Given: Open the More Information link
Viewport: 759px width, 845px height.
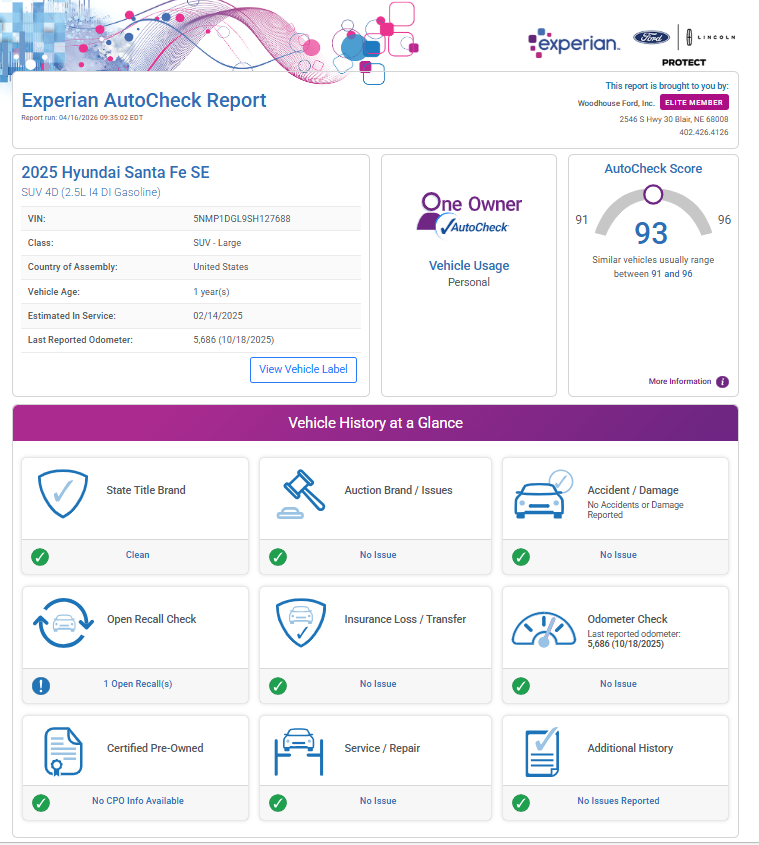Looking at the screenshot, I should click(x=680, y=381).
